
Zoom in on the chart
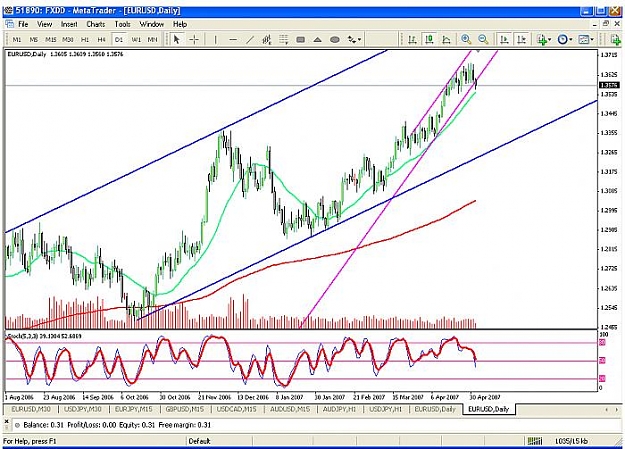[x=466, y=39]
